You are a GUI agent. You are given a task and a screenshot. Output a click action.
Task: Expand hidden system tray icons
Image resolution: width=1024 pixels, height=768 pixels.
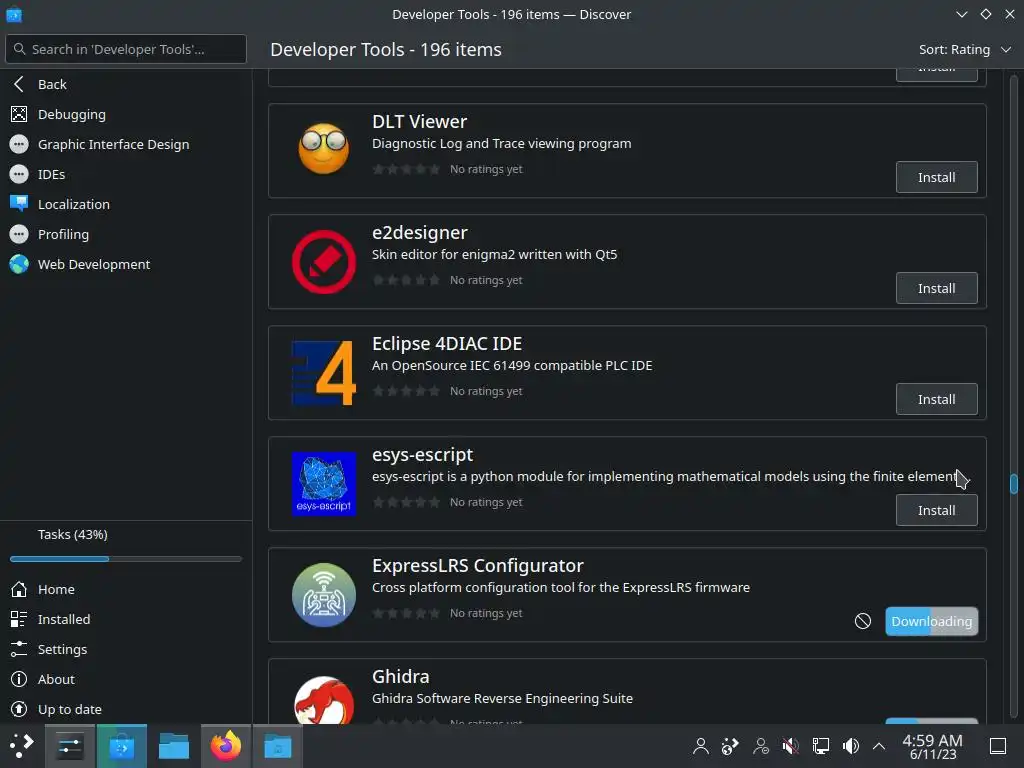pos(879,746)
